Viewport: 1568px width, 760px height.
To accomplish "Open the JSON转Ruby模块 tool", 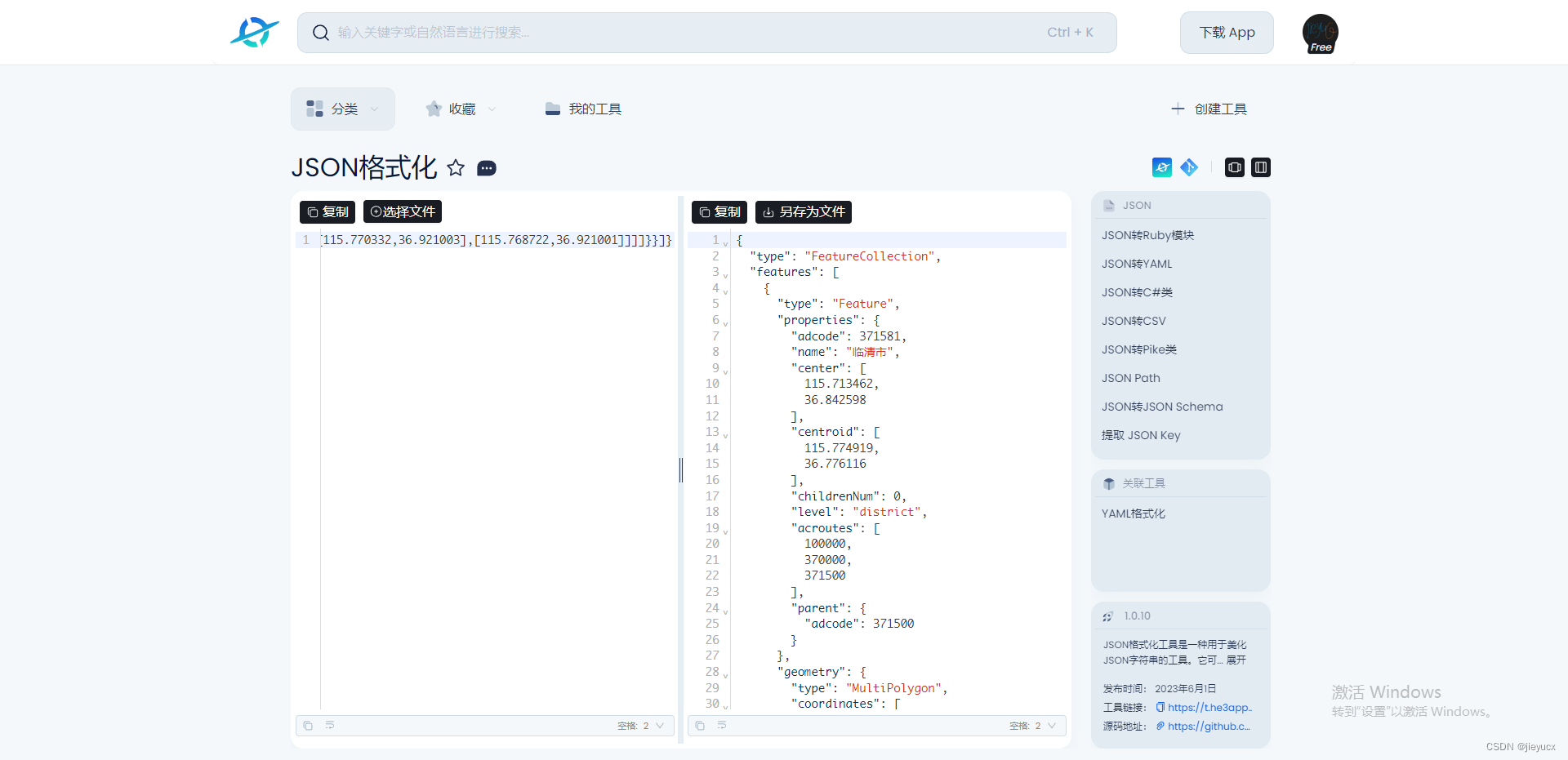I will 1147,235.
